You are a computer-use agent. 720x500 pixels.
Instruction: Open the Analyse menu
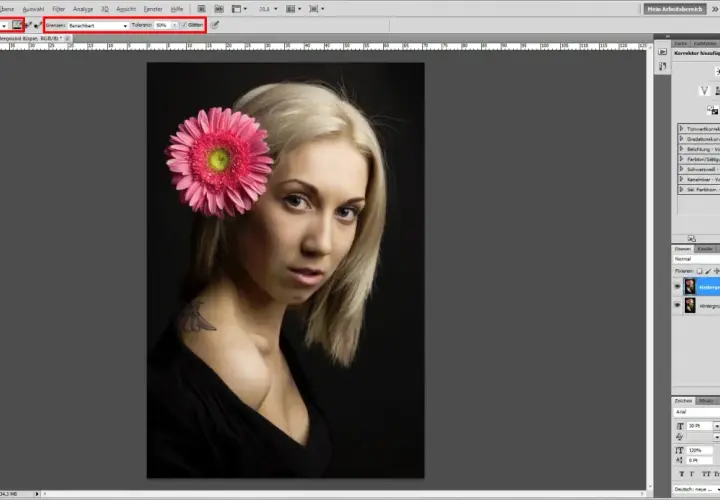[x=83, y=9]
